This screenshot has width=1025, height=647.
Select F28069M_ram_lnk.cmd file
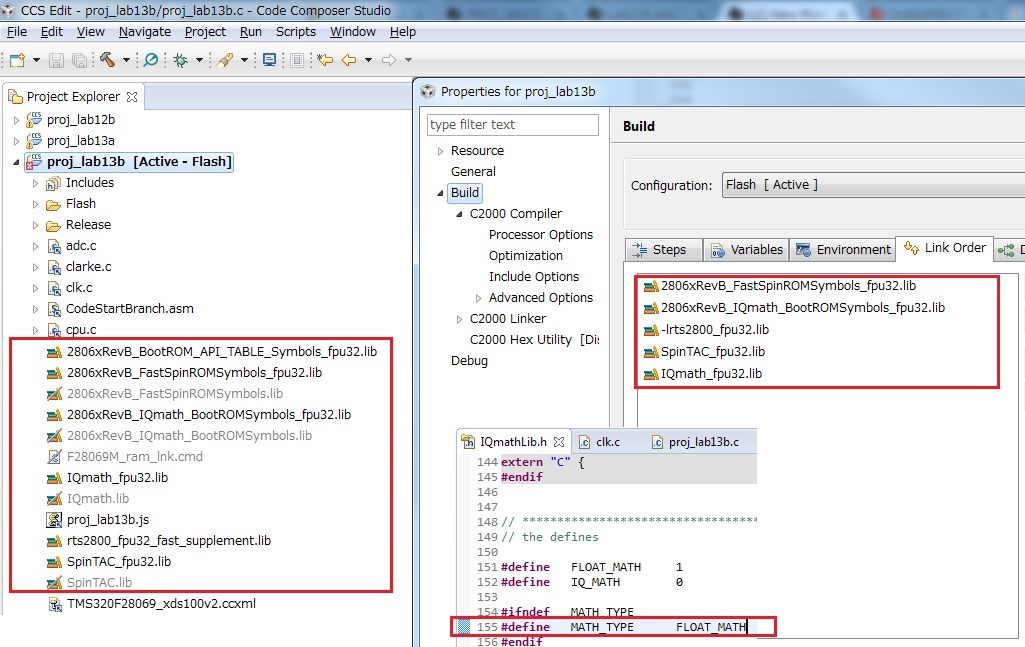click(135, 456)
